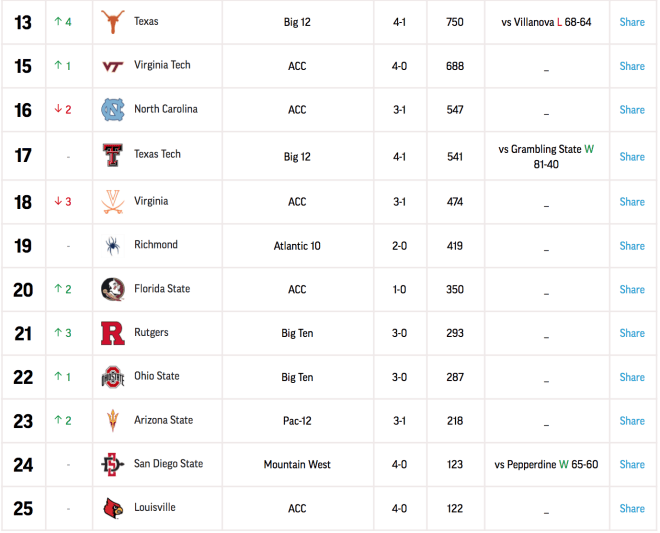The width and height of the screenshot is (660, 533).
Task: Click the Virginia Tech VT logo
Action: (x=113, y=66)
